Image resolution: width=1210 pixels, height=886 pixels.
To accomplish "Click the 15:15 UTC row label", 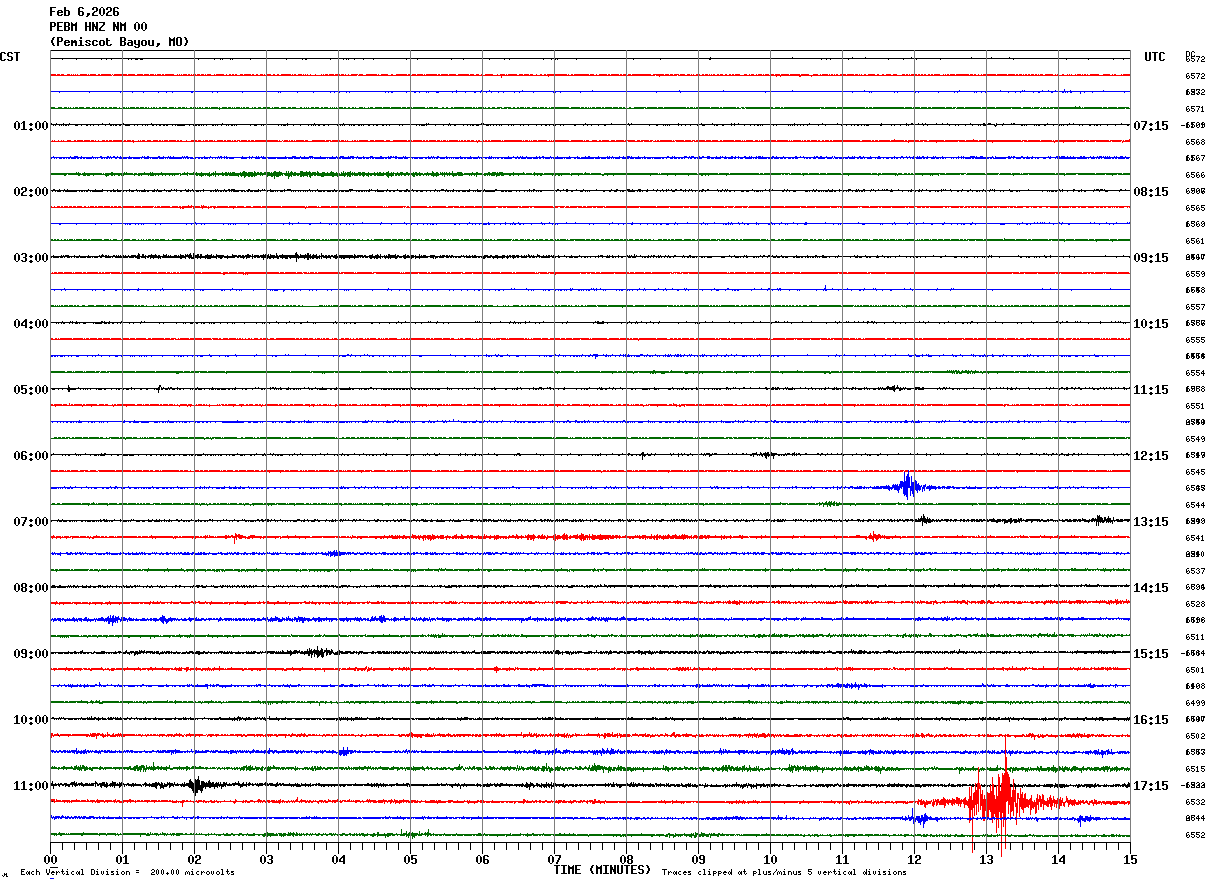I will click(1151, 654).
